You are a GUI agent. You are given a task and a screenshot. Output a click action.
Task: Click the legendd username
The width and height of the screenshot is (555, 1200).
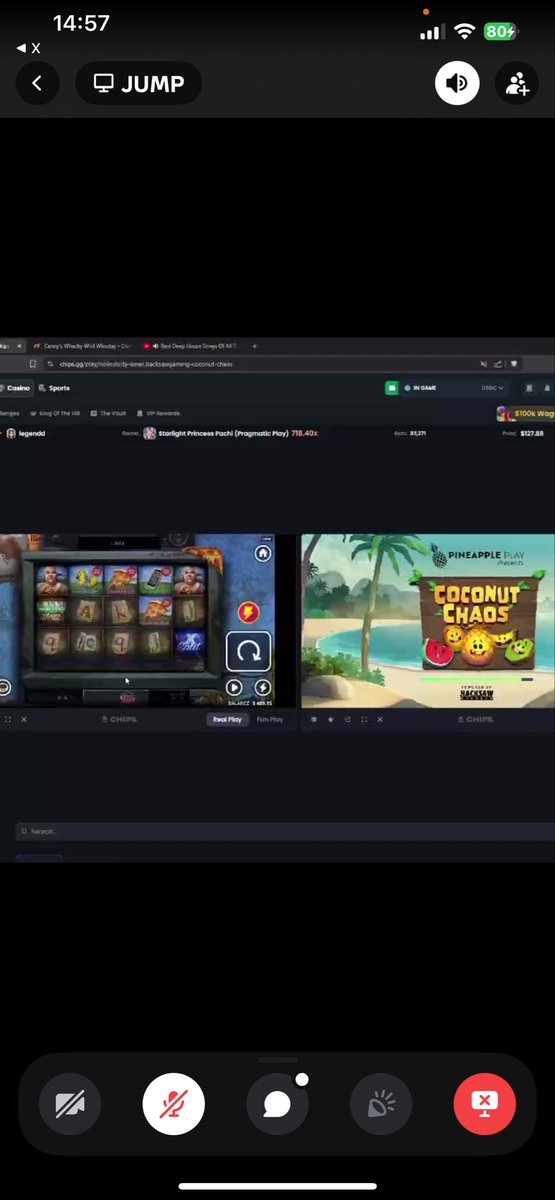pyautogui.click(x=32, y=433)
